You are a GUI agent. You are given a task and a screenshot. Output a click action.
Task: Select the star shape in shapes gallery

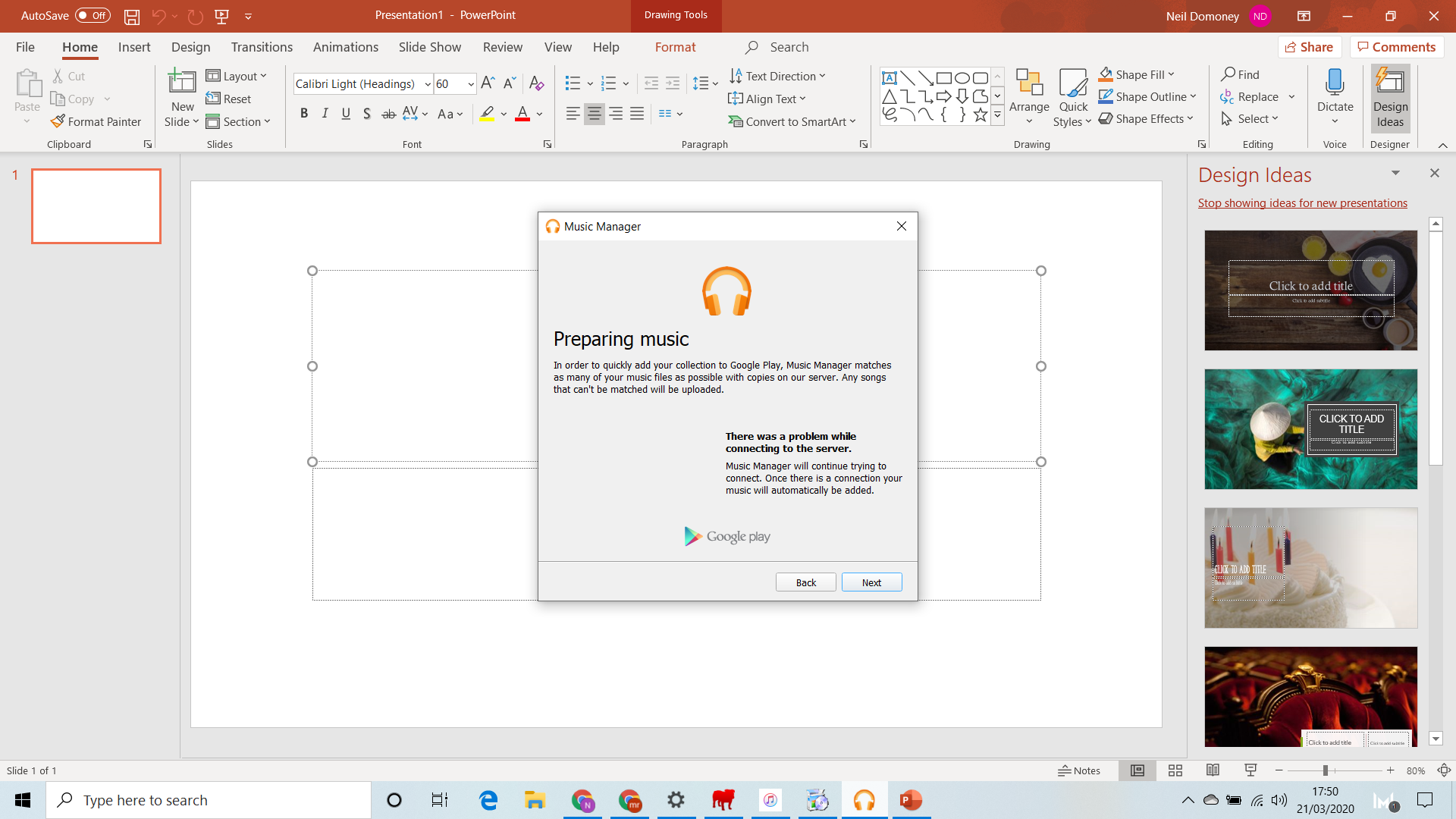click(980, 115)
